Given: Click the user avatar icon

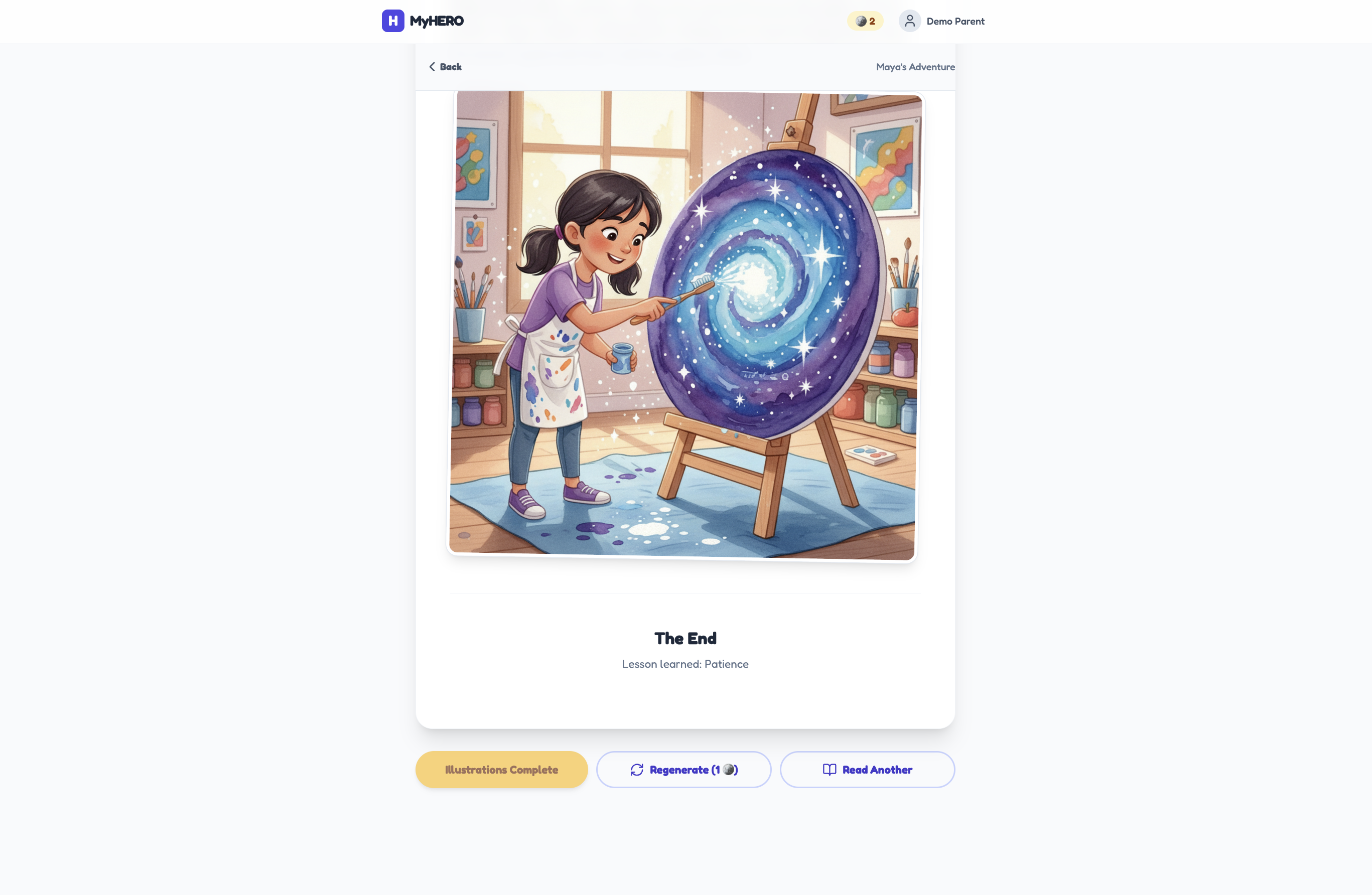Looking at the screenshot, I should tap(910, 22).
